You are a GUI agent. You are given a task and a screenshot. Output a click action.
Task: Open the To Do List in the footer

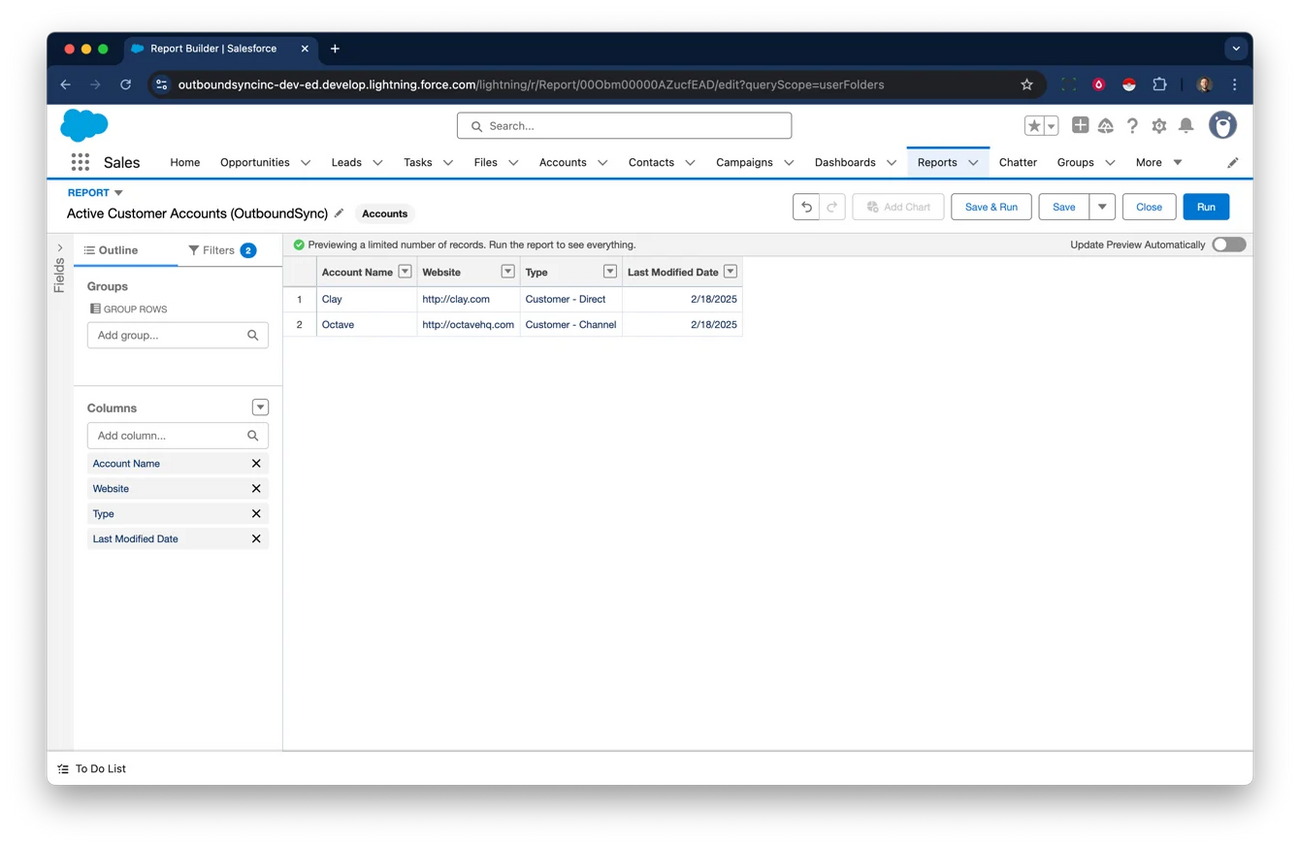91,768
